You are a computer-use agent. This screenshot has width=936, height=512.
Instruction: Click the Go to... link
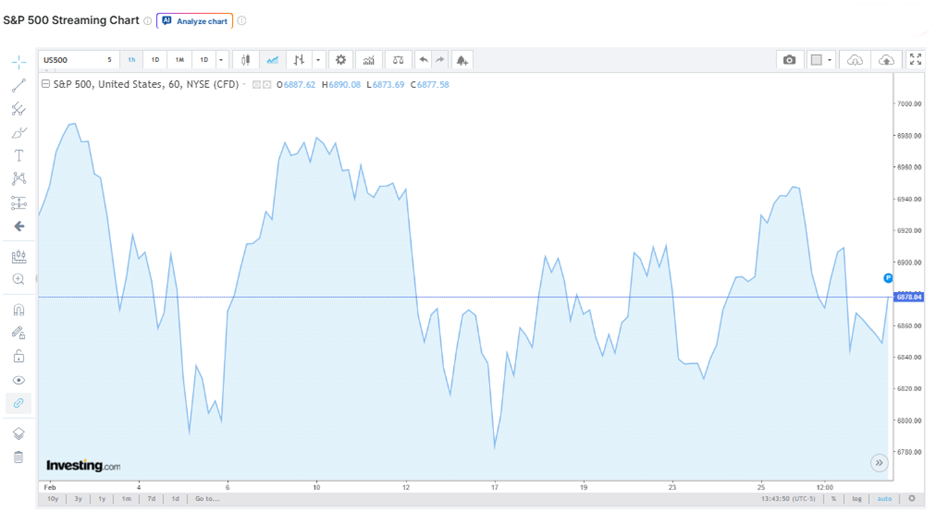pos(206,498)
